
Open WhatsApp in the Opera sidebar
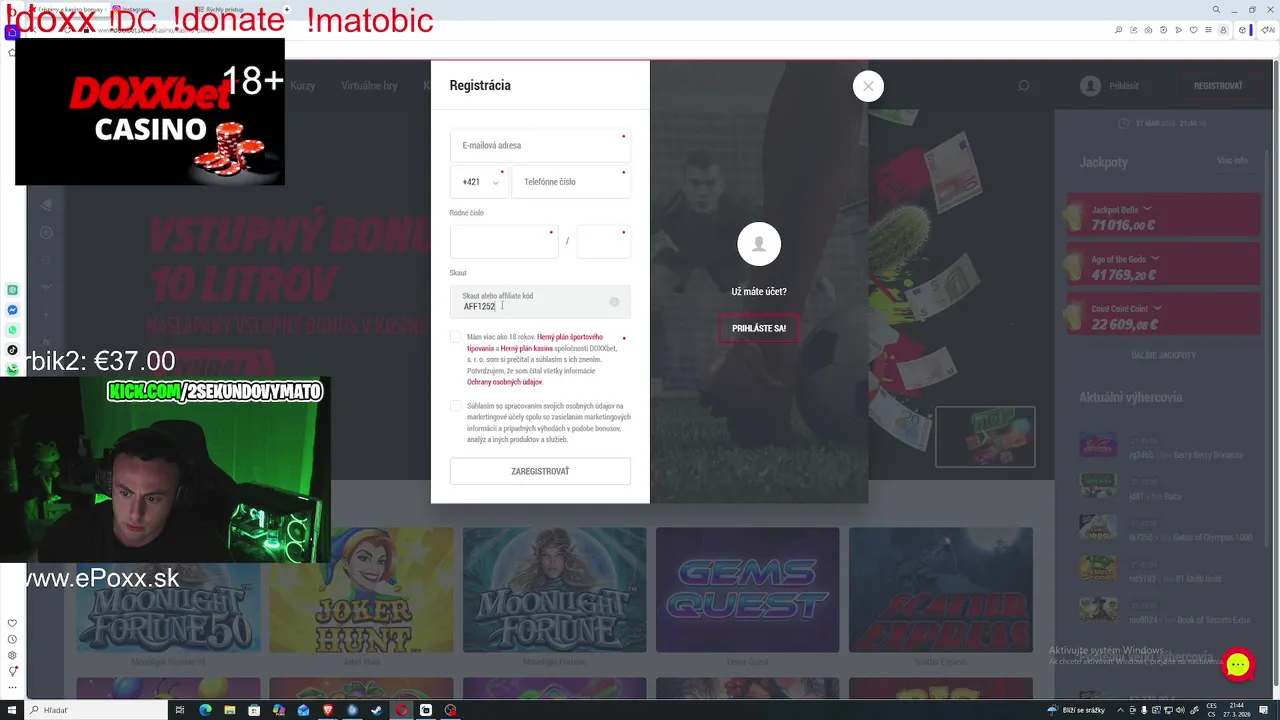[12, 330]
